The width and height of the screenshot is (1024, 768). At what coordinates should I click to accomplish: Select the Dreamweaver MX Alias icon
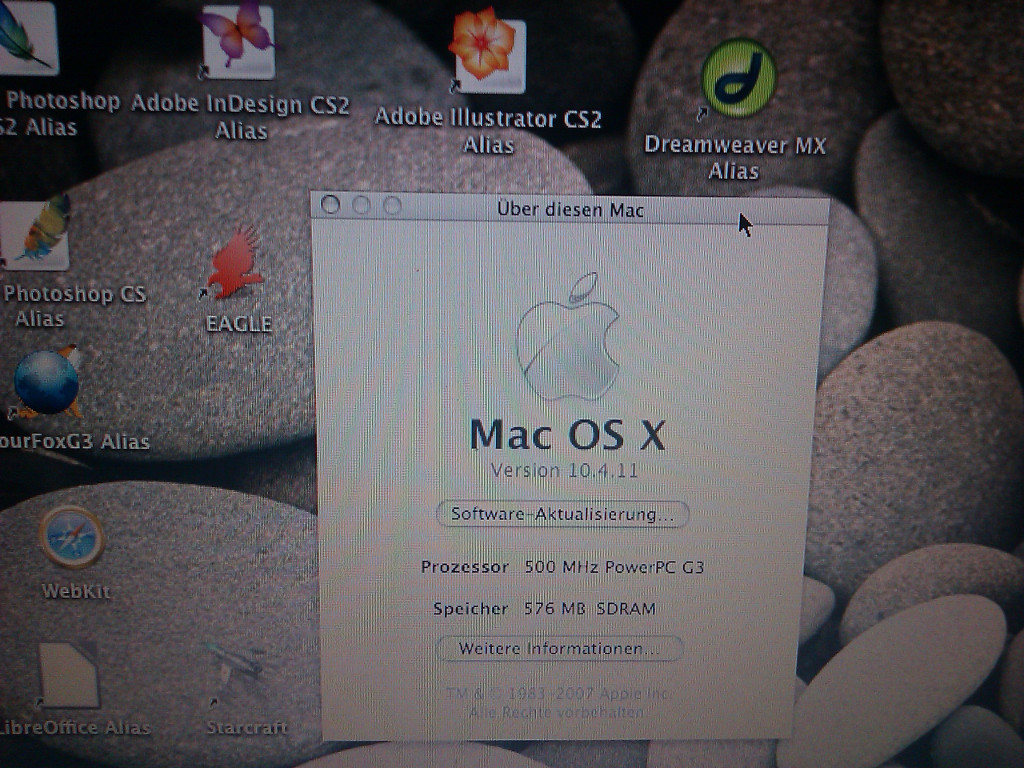point(738,78)
